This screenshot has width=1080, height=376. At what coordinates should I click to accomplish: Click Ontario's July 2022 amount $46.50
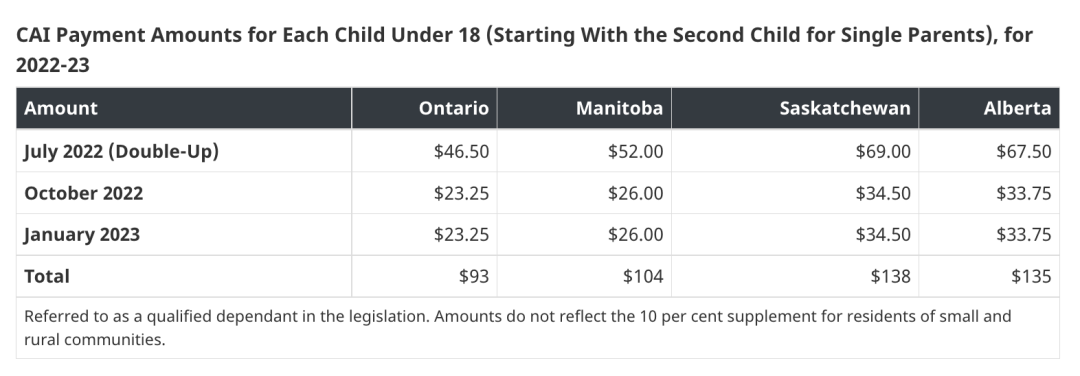pos(461,151)
